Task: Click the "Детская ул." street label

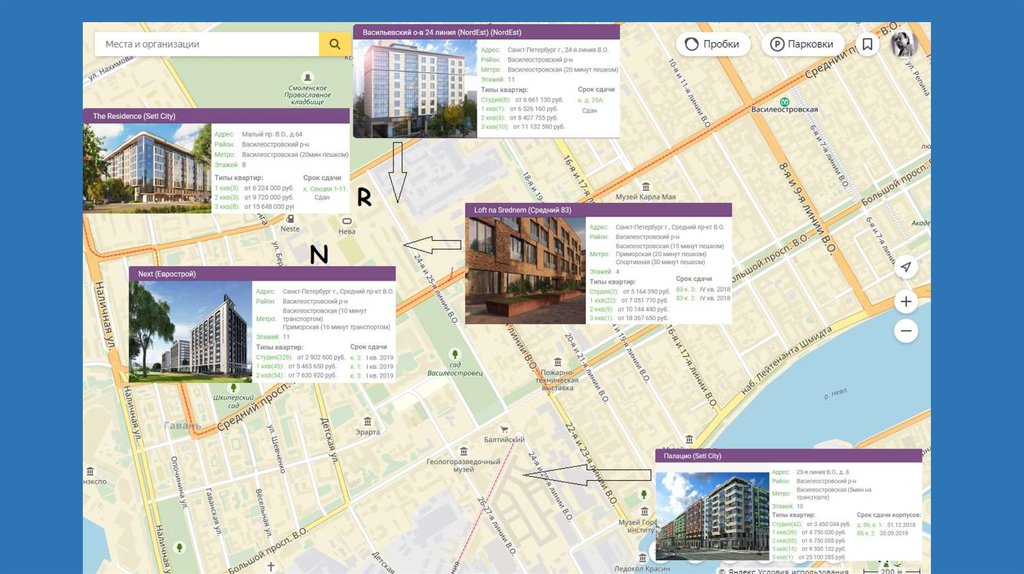Action: [329, 441]
